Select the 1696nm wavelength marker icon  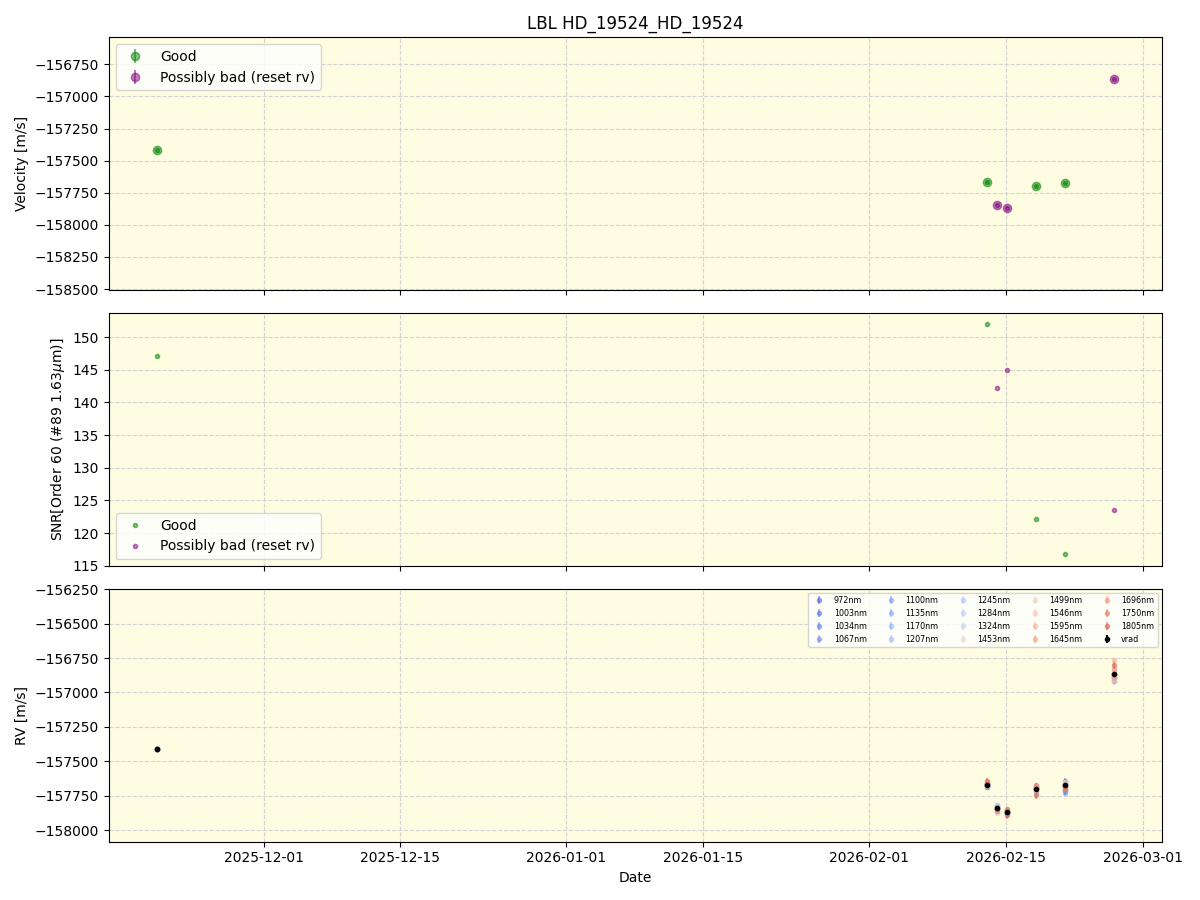click(x=1106, y=600)
